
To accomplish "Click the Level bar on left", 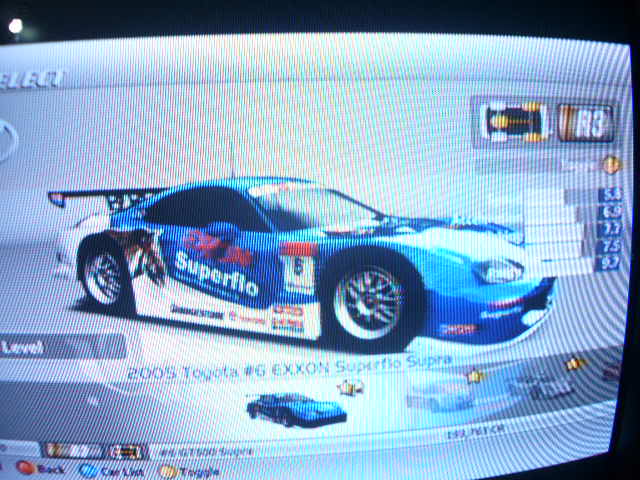I will click(x=60, y=347).
